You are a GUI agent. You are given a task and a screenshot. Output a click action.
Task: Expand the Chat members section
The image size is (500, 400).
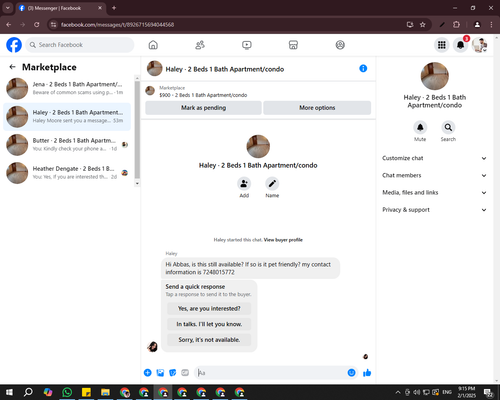pyautogui.click(x=434, y=175)
